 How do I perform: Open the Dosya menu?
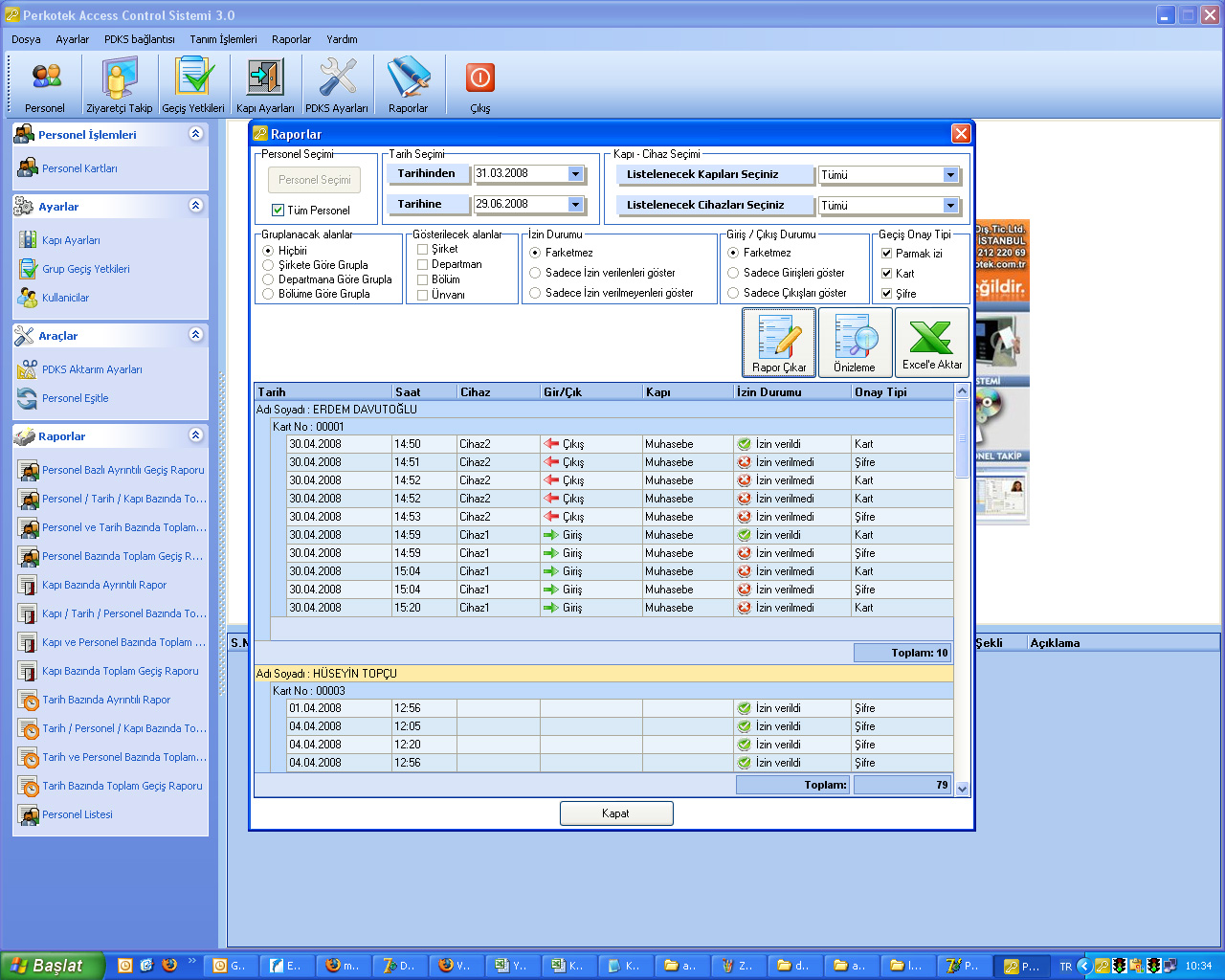26,39
